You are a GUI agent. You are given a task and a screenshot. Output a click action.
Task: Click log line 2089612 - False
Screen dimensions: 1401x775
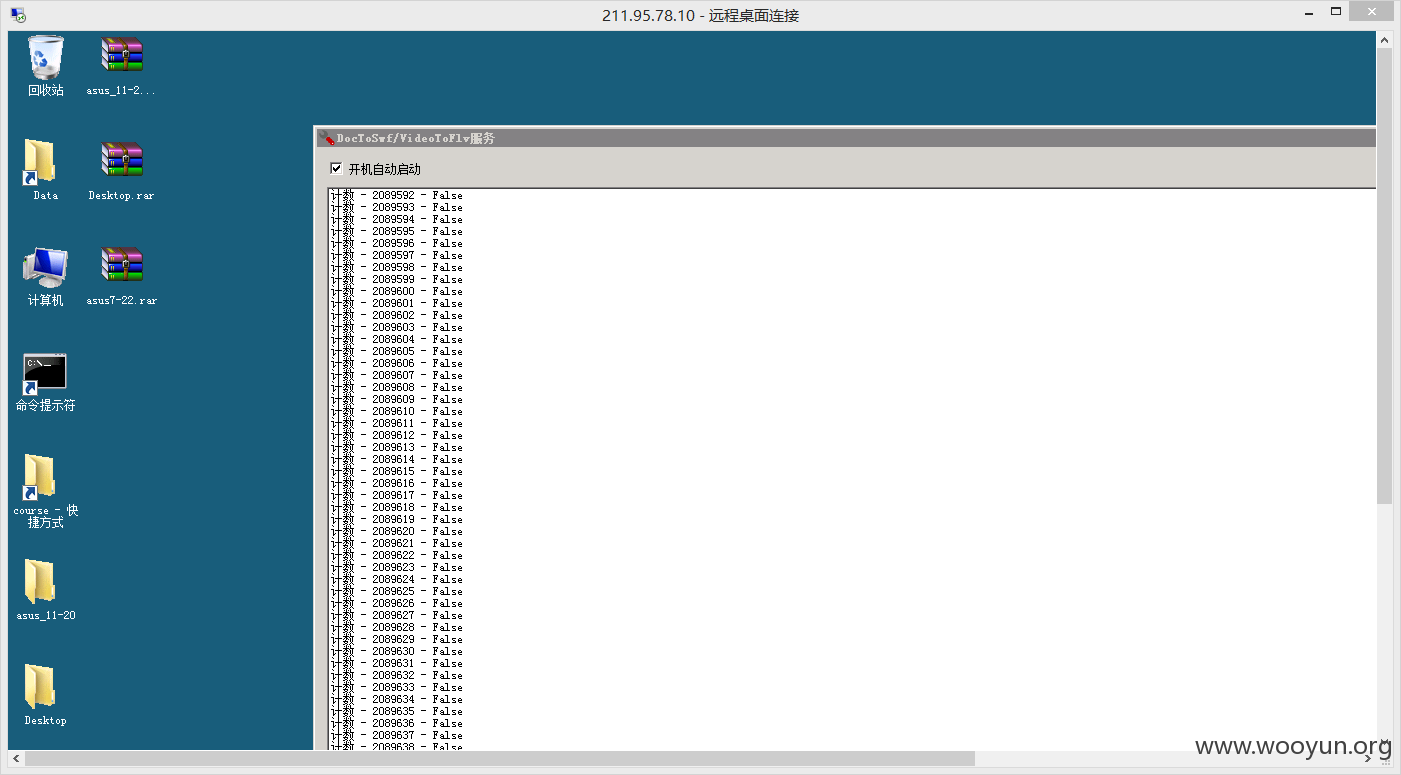coord(397,436)
